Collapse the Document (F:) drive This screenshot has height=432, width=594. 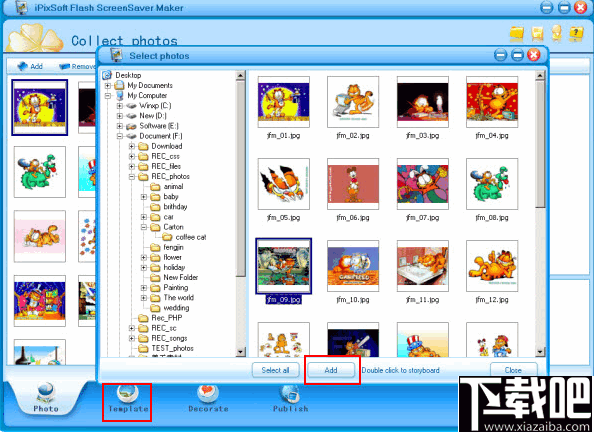[120, 136]
